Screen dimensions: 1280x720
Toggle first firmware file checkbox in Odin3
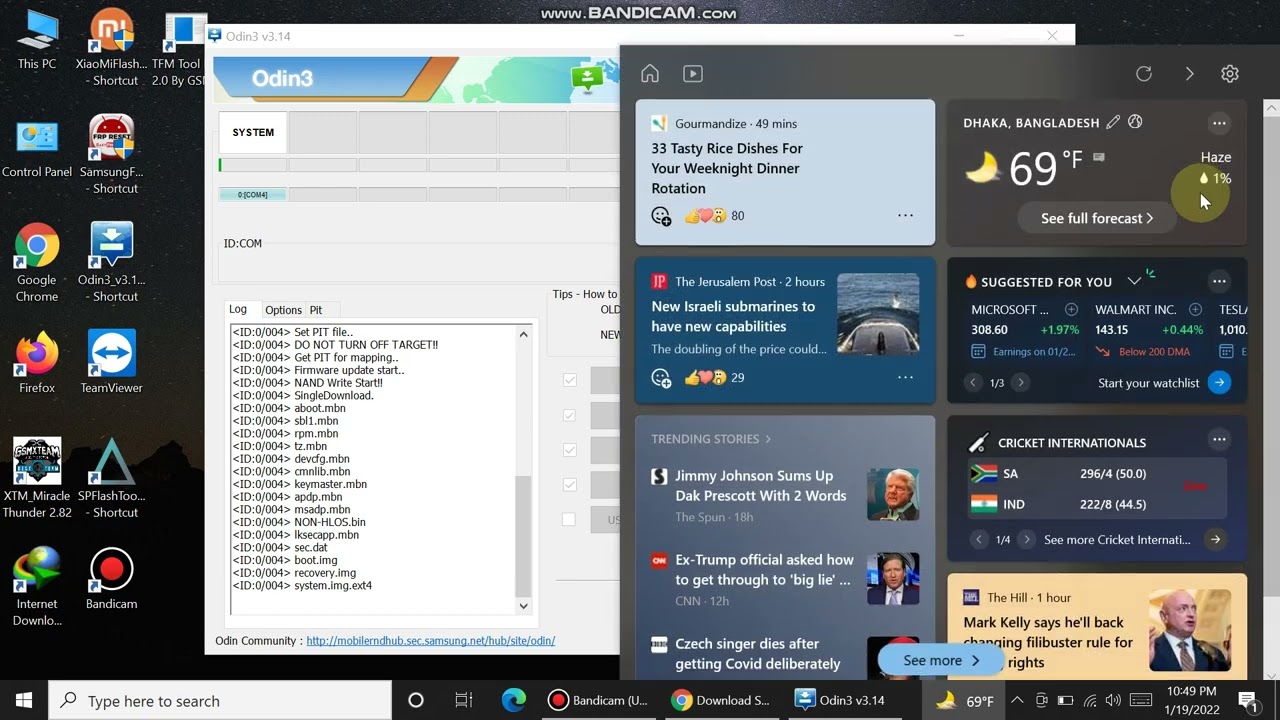click(569, 380)
